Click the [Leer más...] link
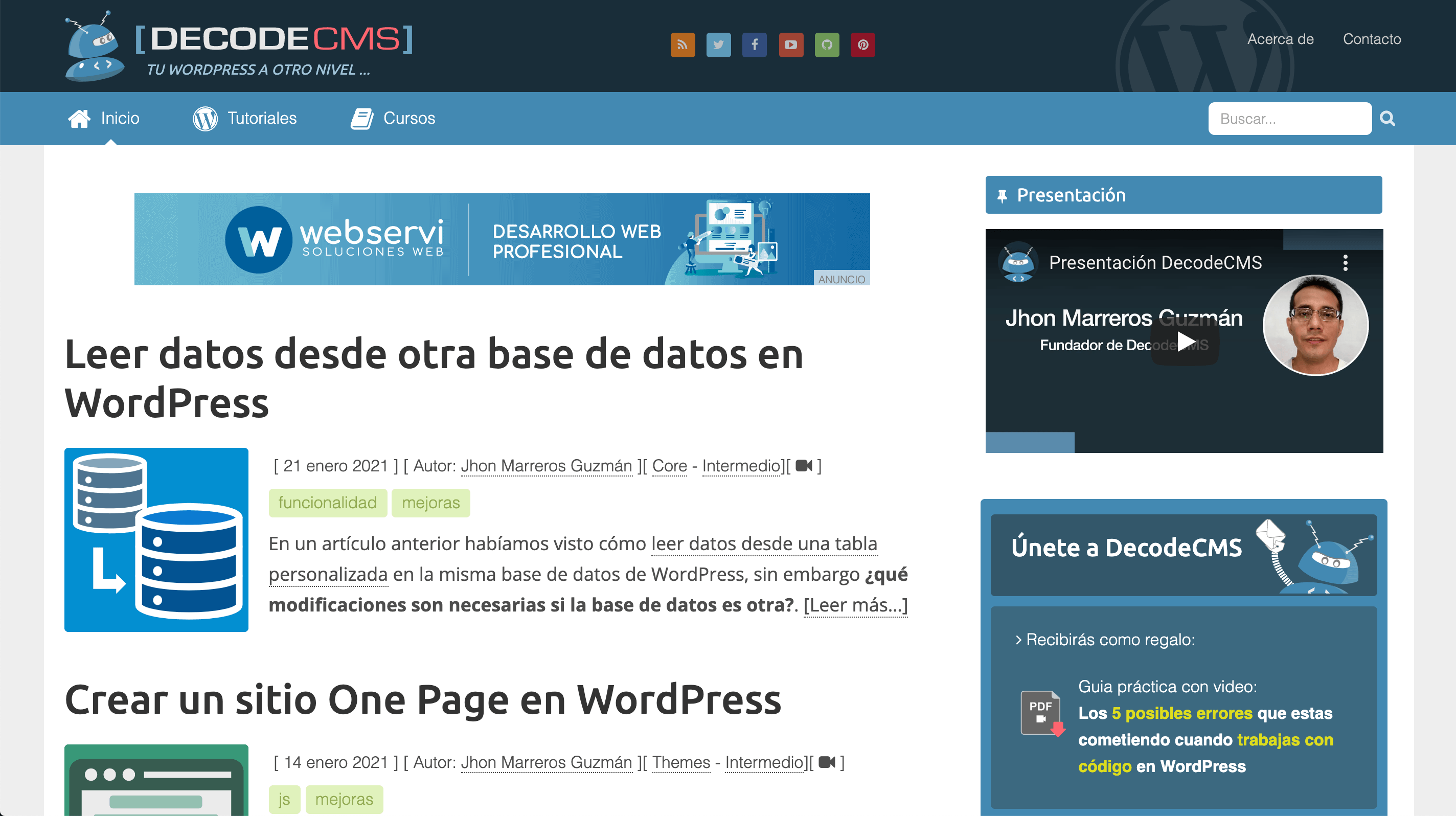Screen dimensions: 1456x816 click(x=856, y=605)
